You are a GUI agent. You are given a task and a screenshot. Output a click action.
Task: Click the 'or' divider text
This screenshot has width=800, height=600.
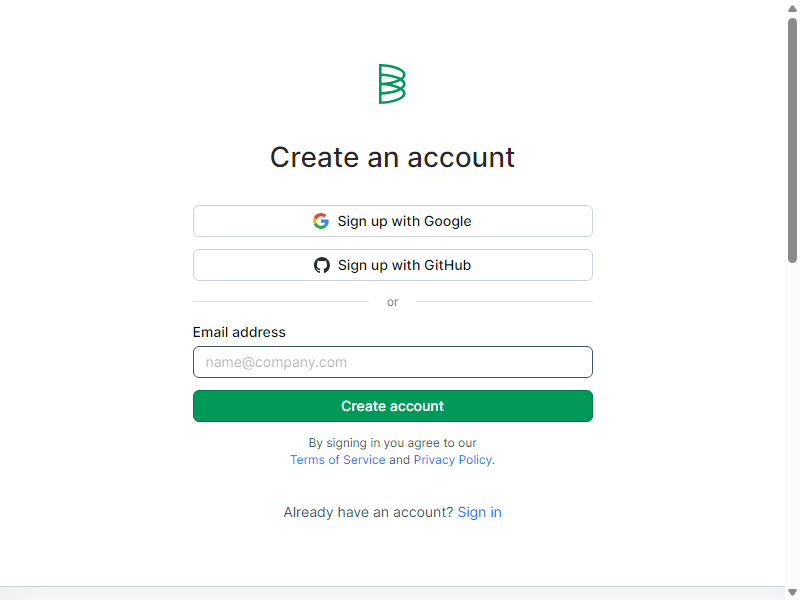(392, 302)
